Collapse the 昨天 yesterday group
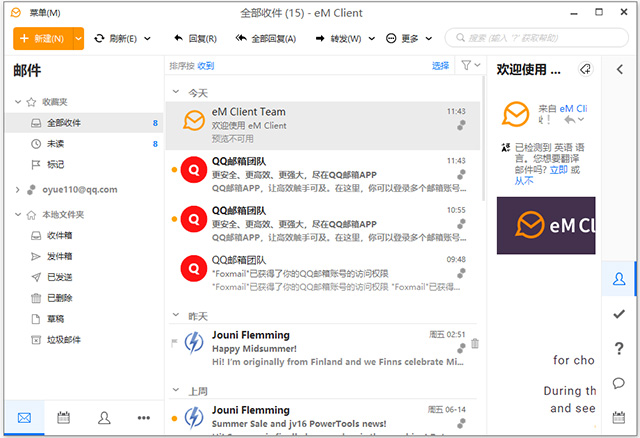The image size is (640, 438). tap(176, 315)
